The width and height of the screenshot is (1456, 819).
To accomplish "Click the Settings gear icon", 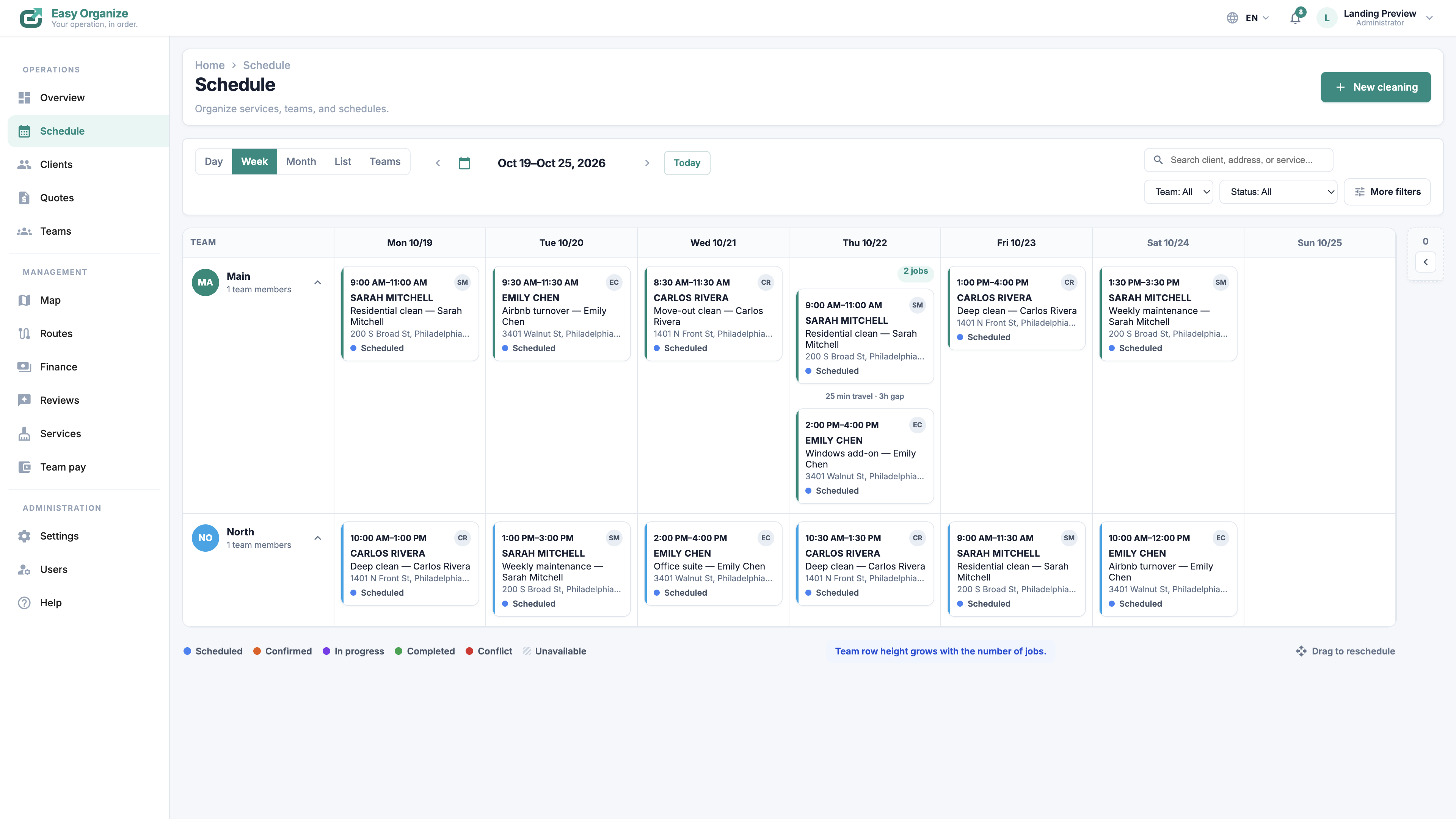I will click(24, 536).
